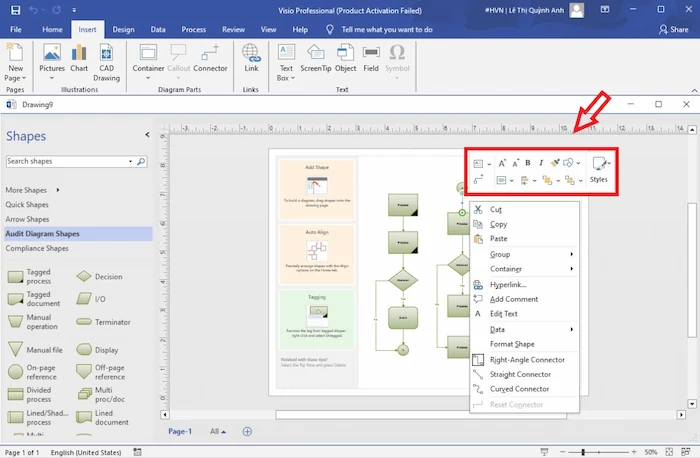
Task: Click the Switch windows status bar icon
Action: 686,452
